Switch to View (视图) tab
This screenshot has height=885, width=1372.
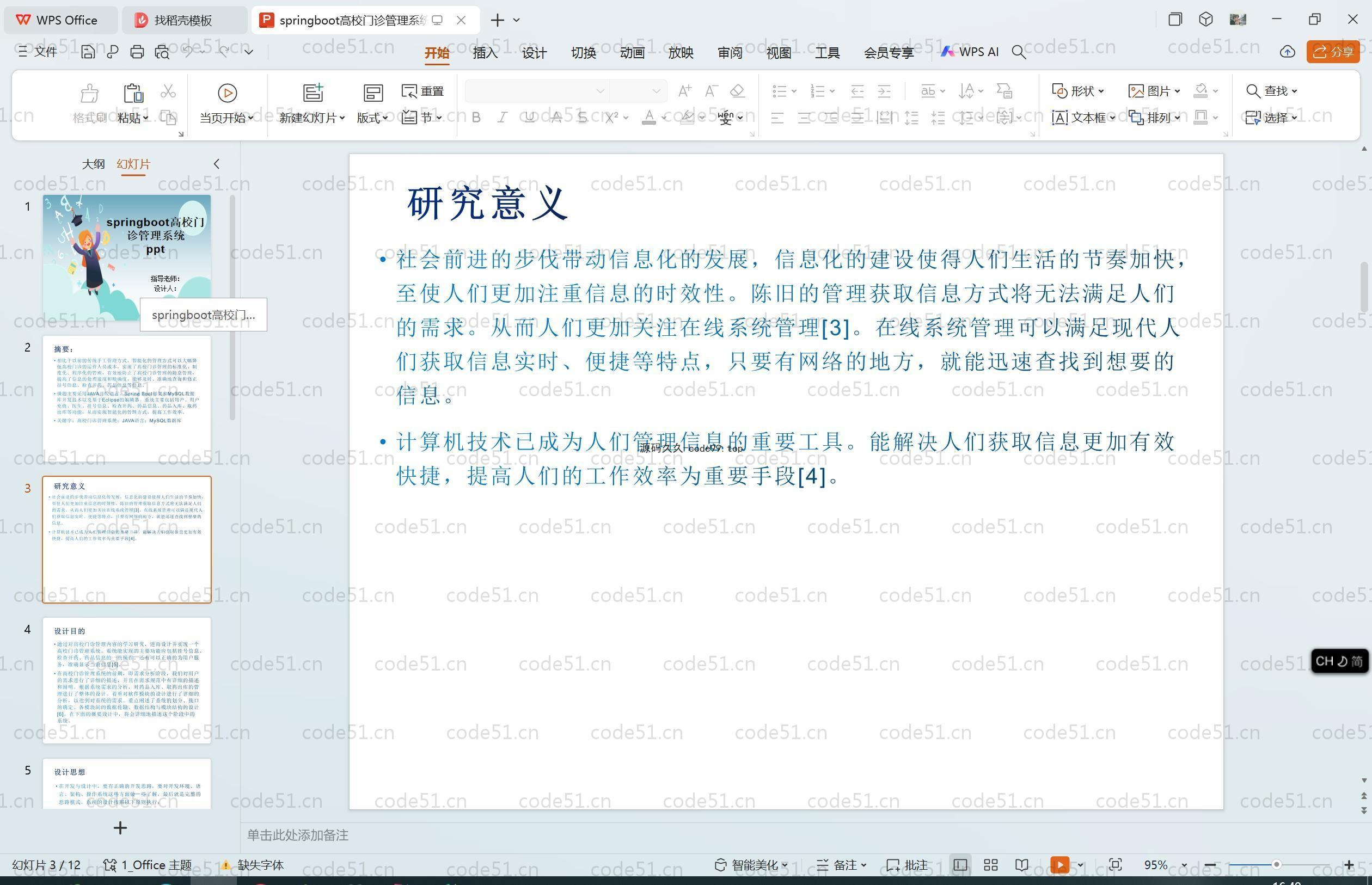pyautogui.click(x=779, y=53)
